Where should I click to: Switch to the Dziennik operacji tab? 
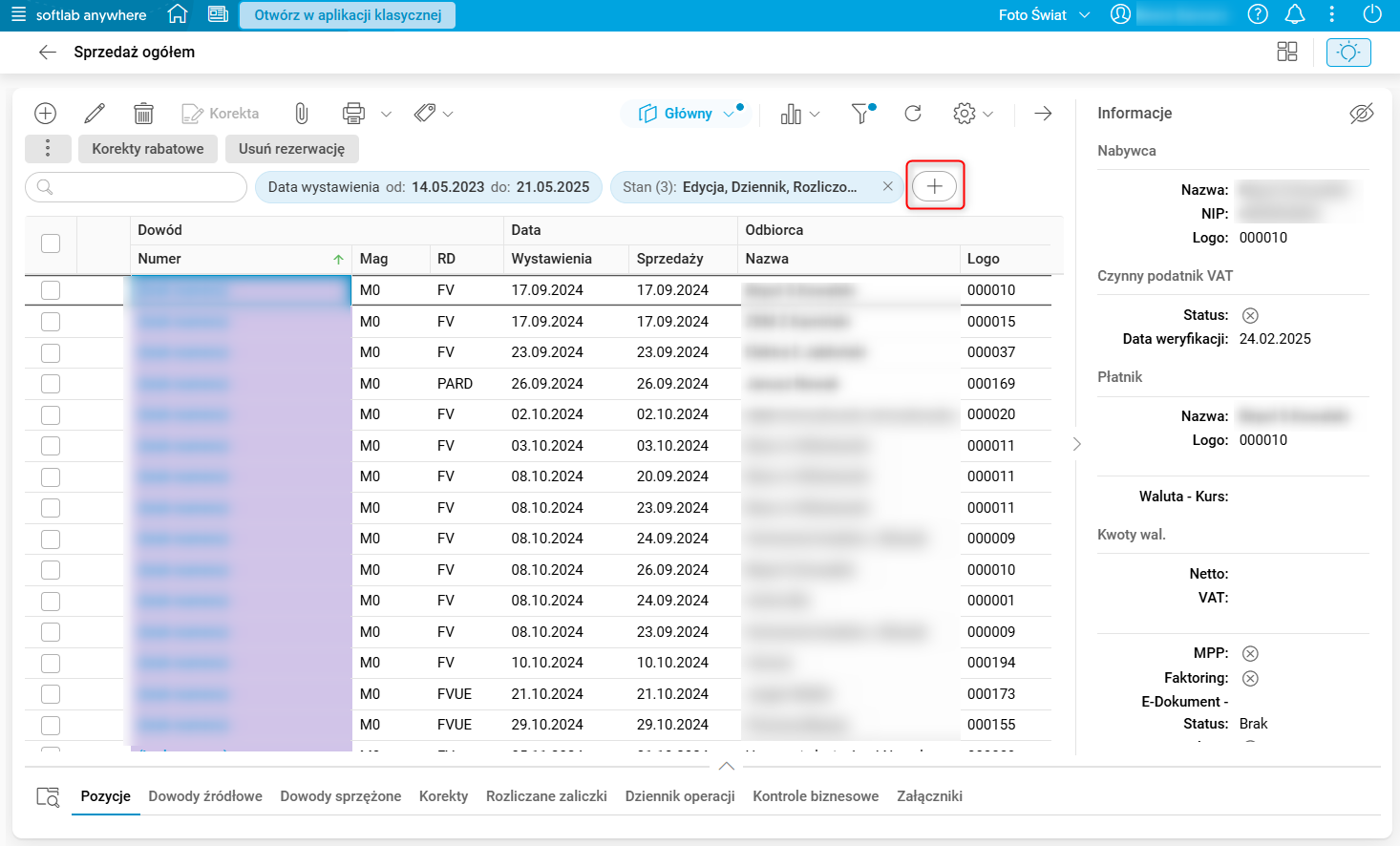tap(680, 796)
